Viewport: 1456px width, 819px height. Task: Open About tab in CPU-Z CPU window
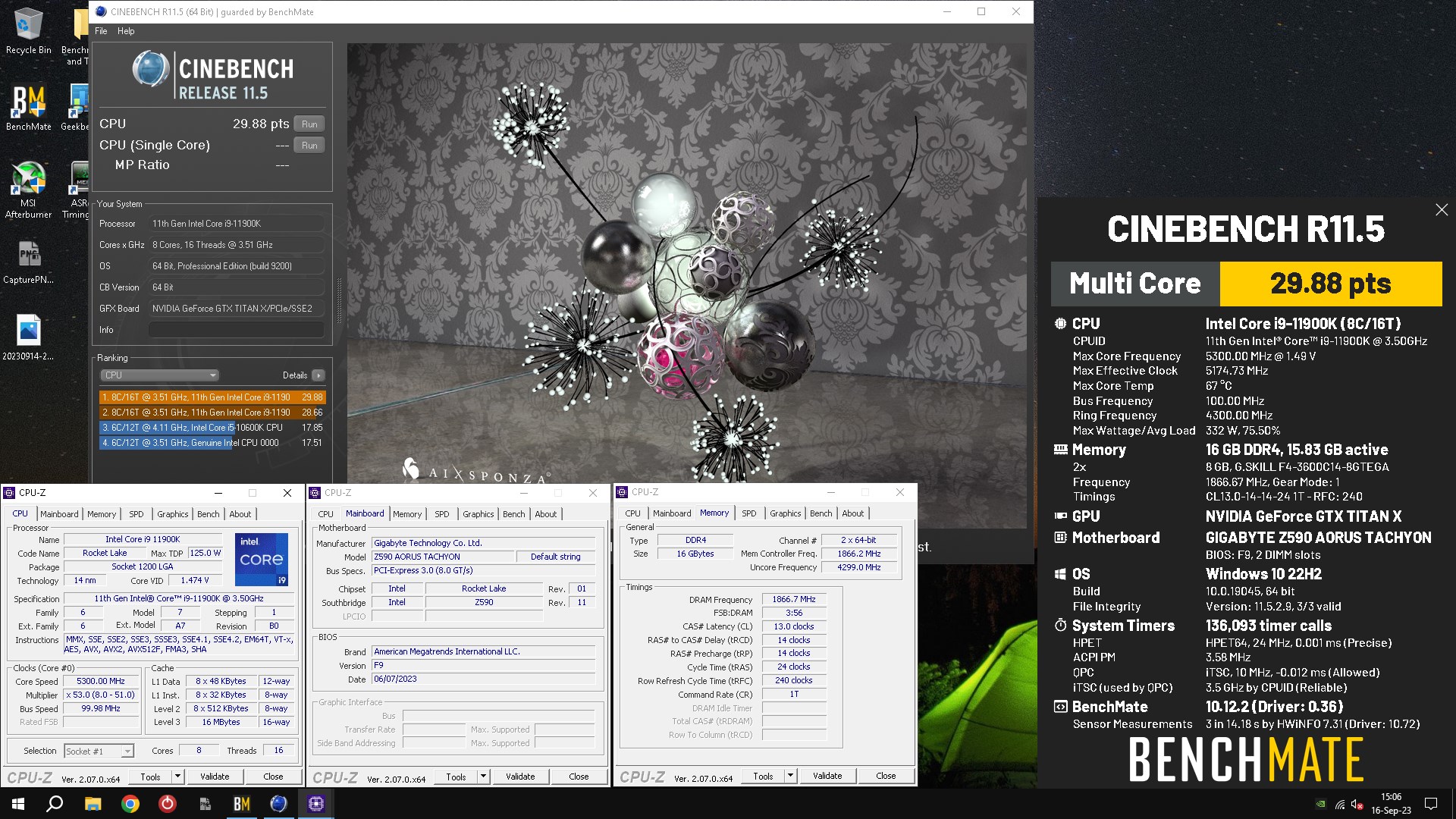pos(240,514)
